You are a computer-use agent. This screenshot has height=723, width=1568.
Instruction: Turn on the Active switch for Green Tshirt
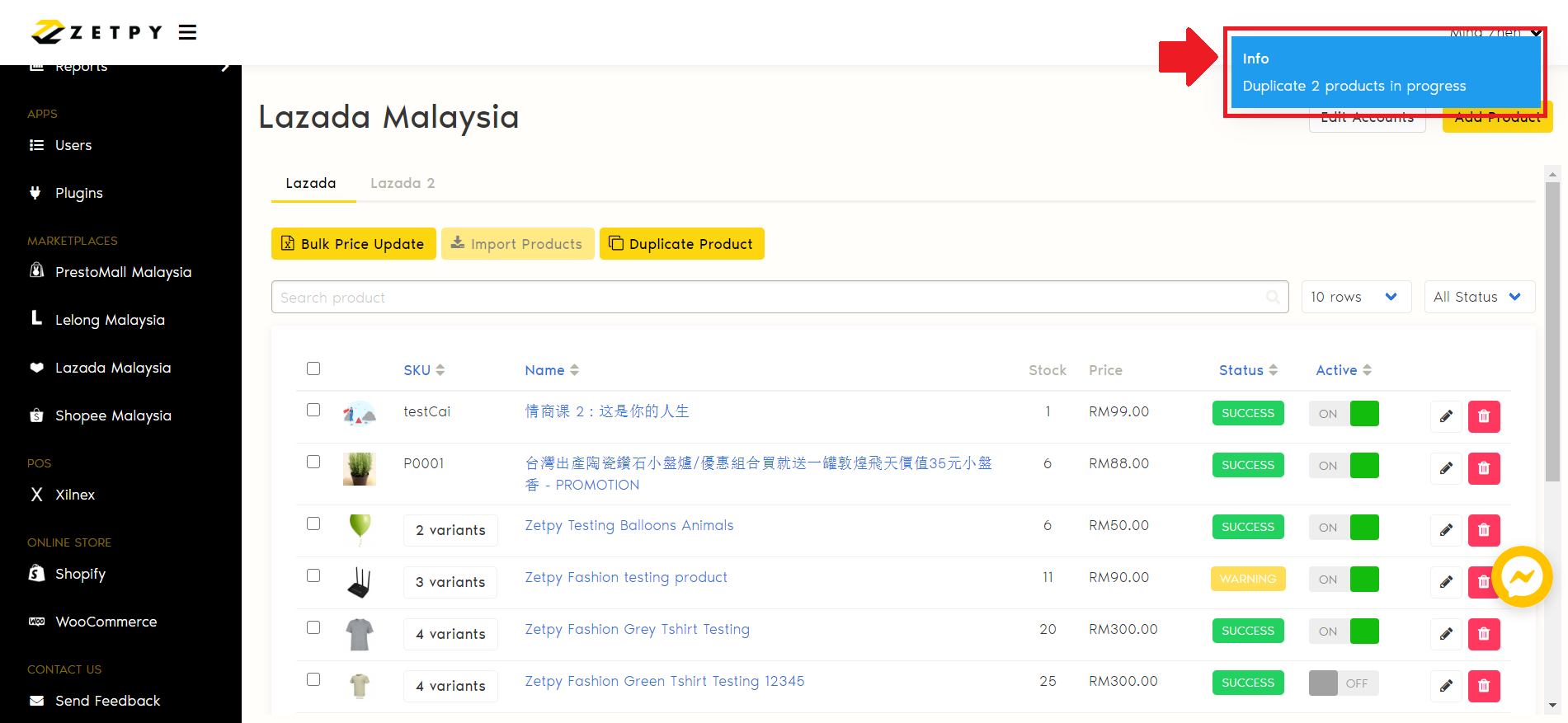click(x=1343, y=683)
